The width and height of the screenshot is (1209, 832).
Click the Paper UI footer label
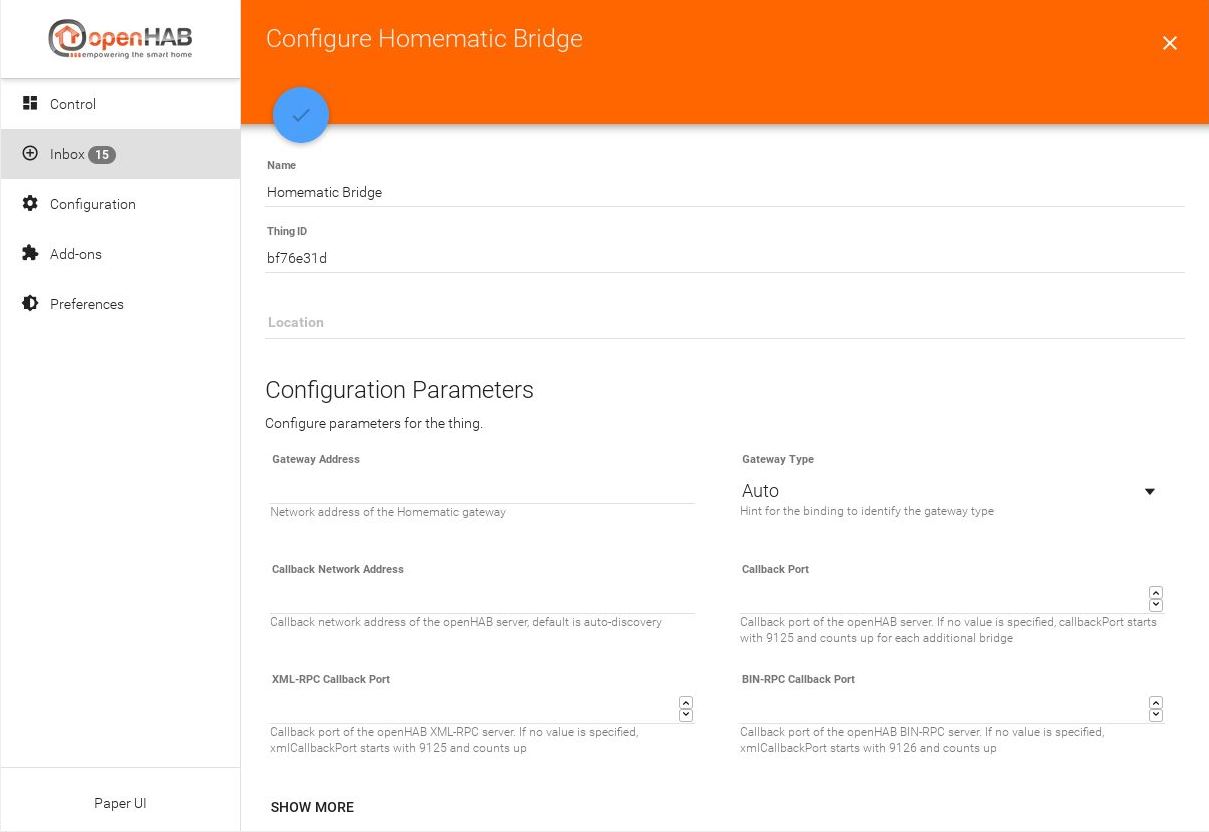pyautogui.click(x=120, y=803)
